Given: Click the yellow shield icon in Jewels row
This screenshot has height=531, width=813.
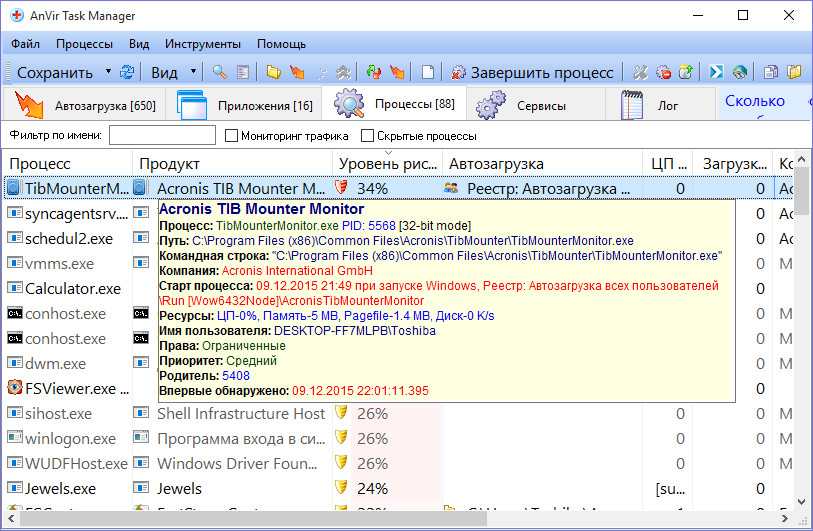Looking at the screenshot, I should [341, 487].
